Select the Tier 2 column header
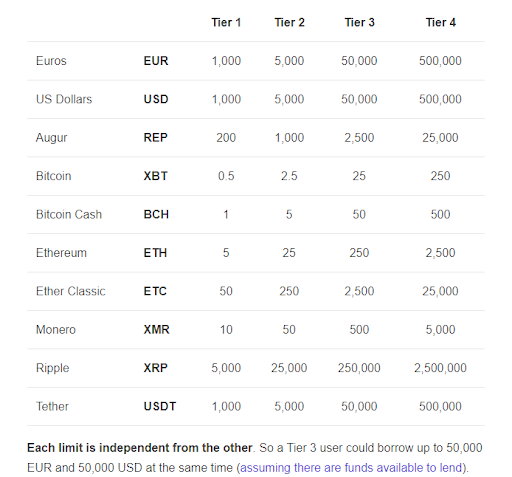The height and width of the screenshot is (477, 512). [289, 22]
